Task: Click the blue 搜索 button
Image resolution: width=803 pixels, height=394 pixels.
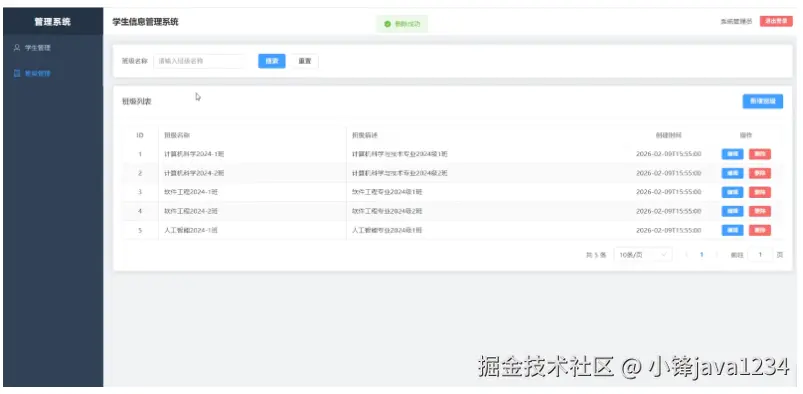Action: pos(271,61)
